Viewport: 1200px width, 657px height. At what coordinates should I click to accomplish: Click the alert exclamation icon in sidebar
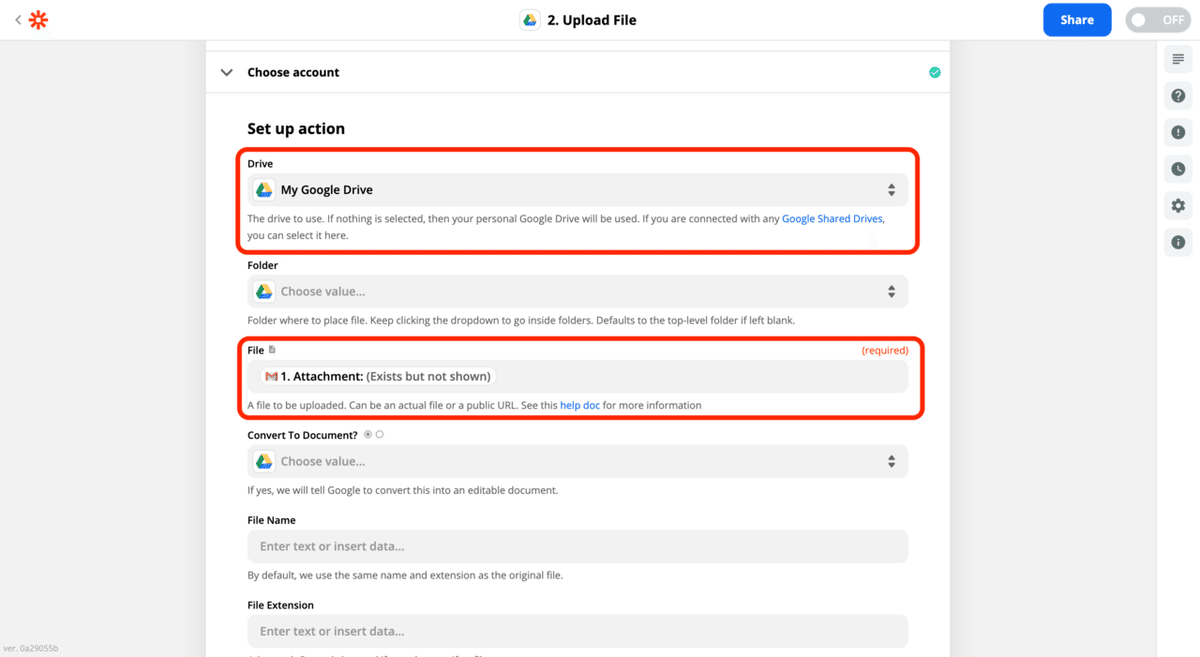1178,132
